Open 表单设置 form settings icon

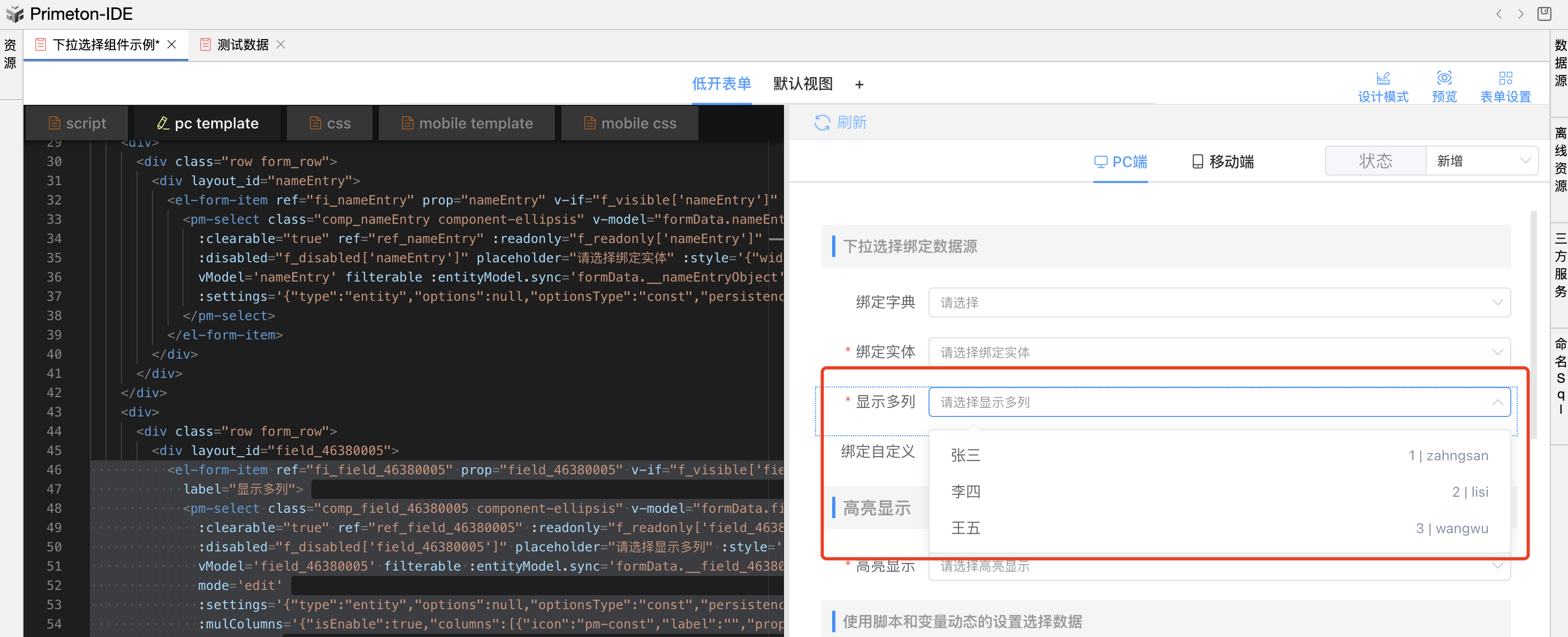[1505, 79]
